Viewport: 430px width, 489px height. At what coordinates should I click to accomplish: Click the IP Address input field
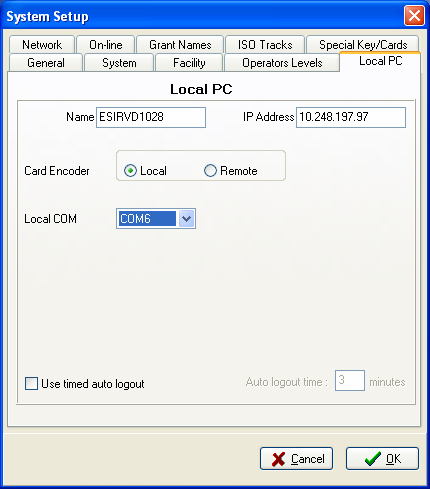351,117
